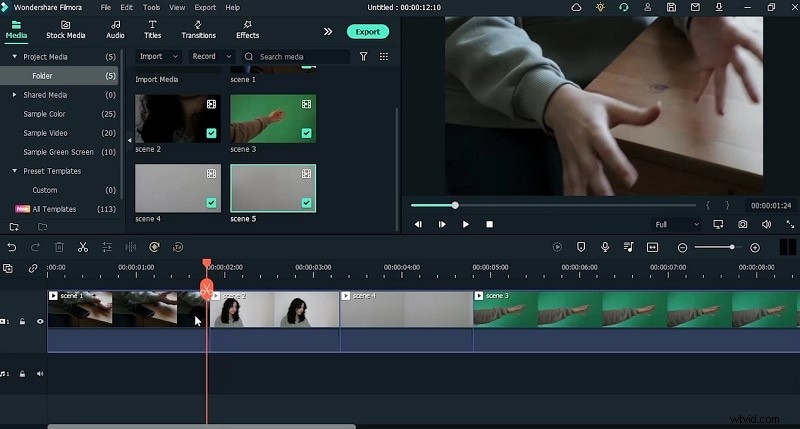The image size is (800, 429).
Task: Open the Record dropdown
Action: click(x=211, y=56)
